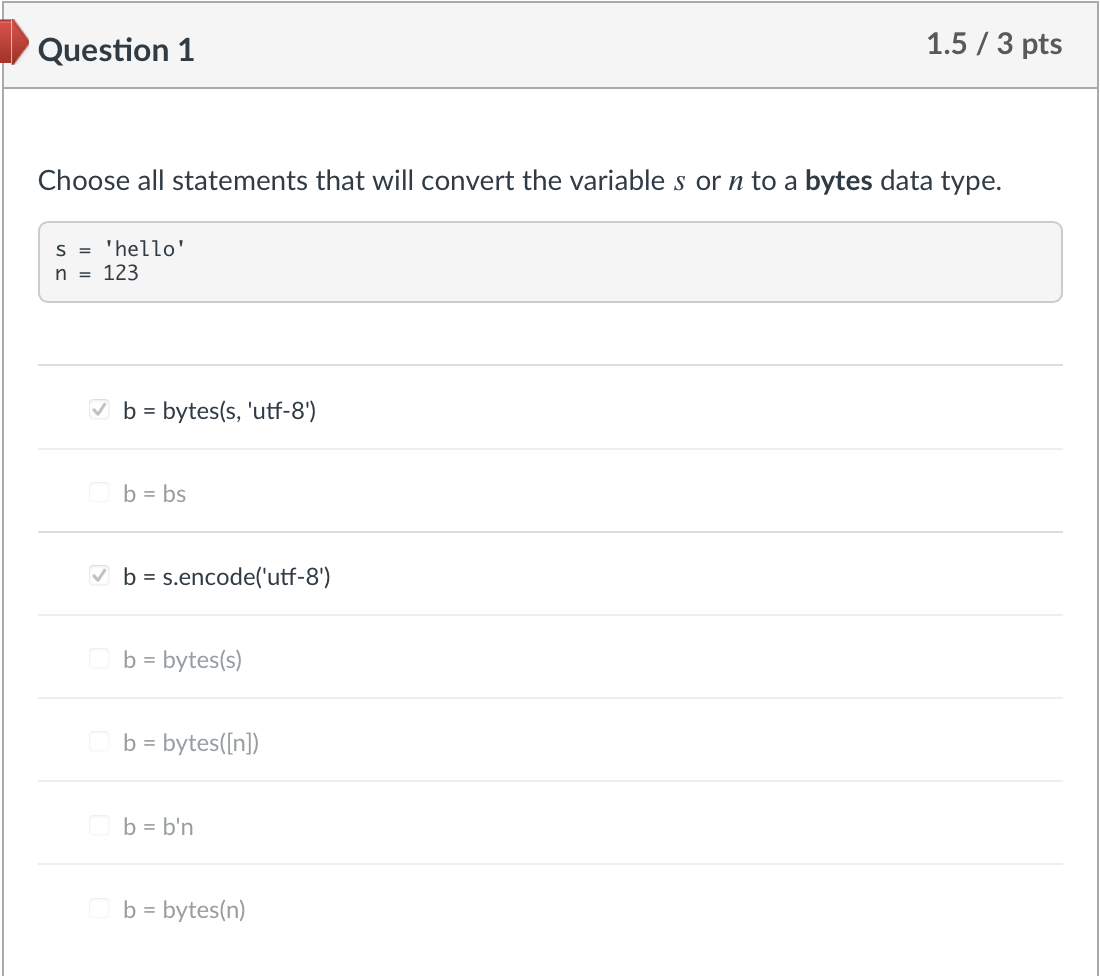
Task: Tick the b = bytes(n) checkbox
Action: pos(98,908)
